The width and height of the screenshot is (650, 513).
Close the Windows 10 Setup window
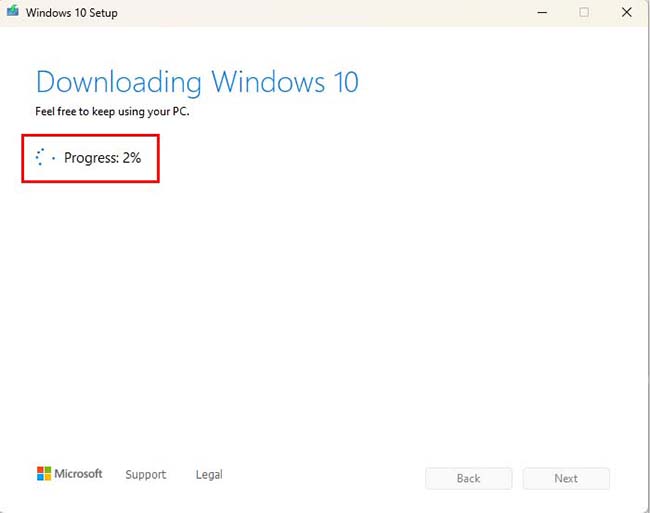click(627, 12)
